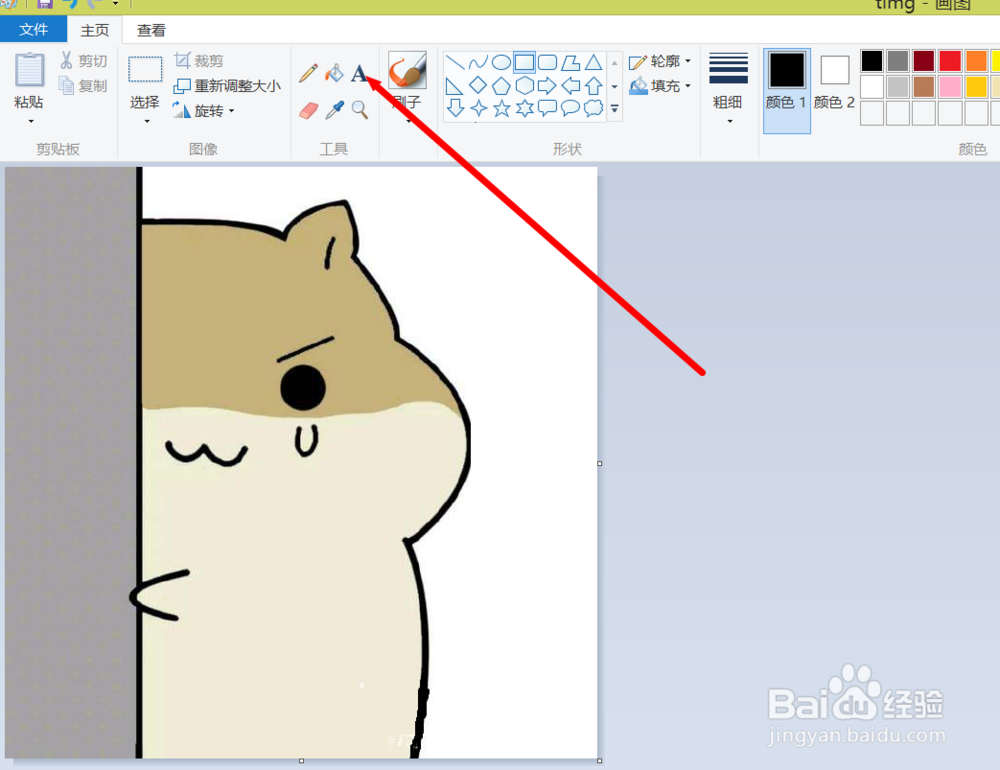The height and width of the screenshot is (770, 1000).
Task: Choose the Up arrow shape
Action: coord(594,85)
